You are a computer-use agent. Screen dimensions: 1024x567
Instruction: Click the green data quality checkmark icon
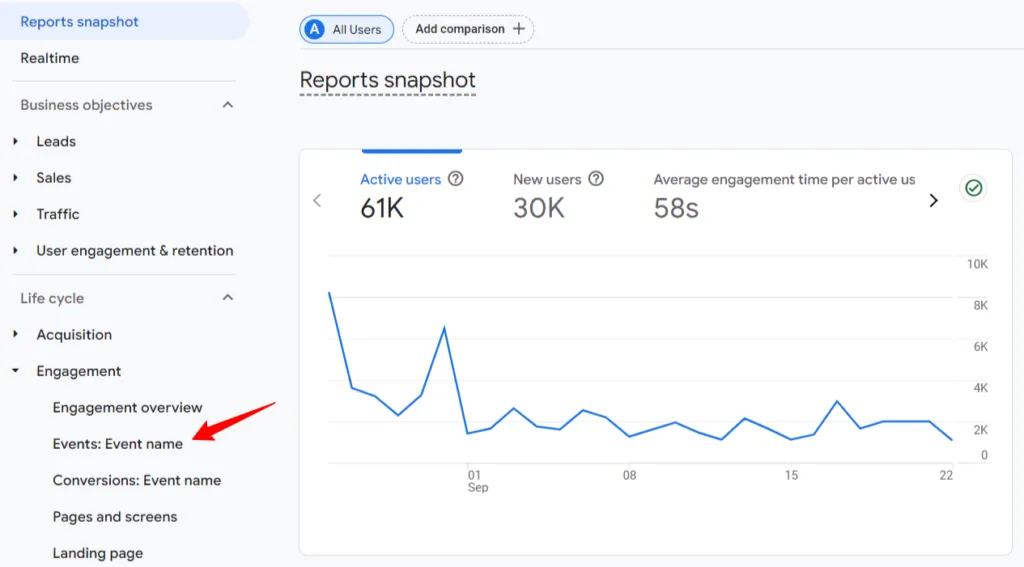point(973,188)
